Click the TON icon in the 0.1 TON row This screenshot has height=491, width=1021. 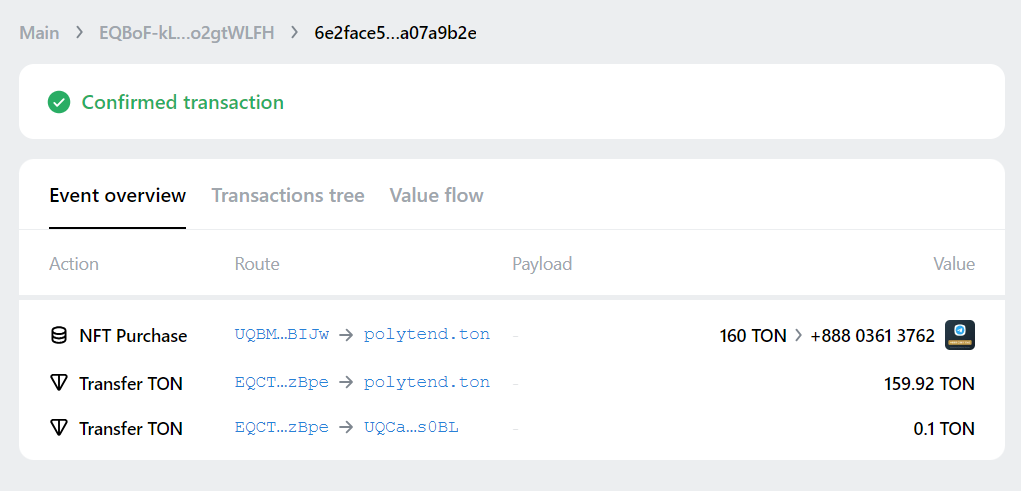click(x=59, y=428)
